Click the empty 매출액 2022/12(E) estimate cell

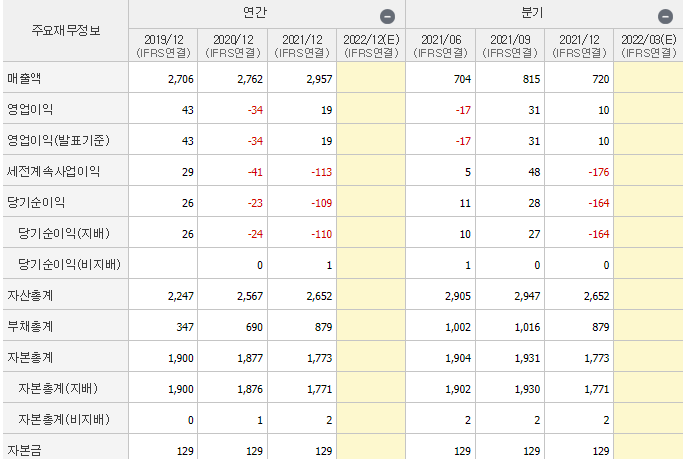[371, 77]
